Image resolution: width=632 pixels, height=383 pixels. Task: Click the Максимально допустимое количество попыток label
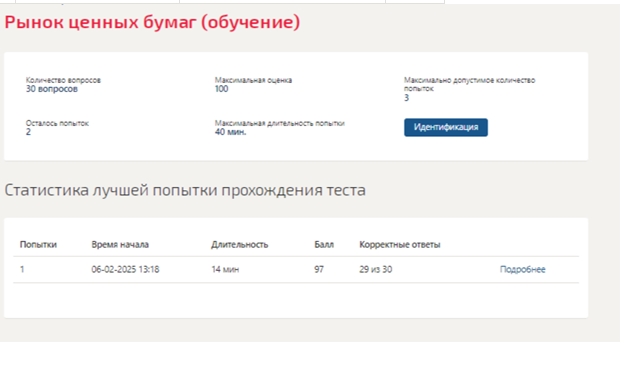tap(470, 84)
